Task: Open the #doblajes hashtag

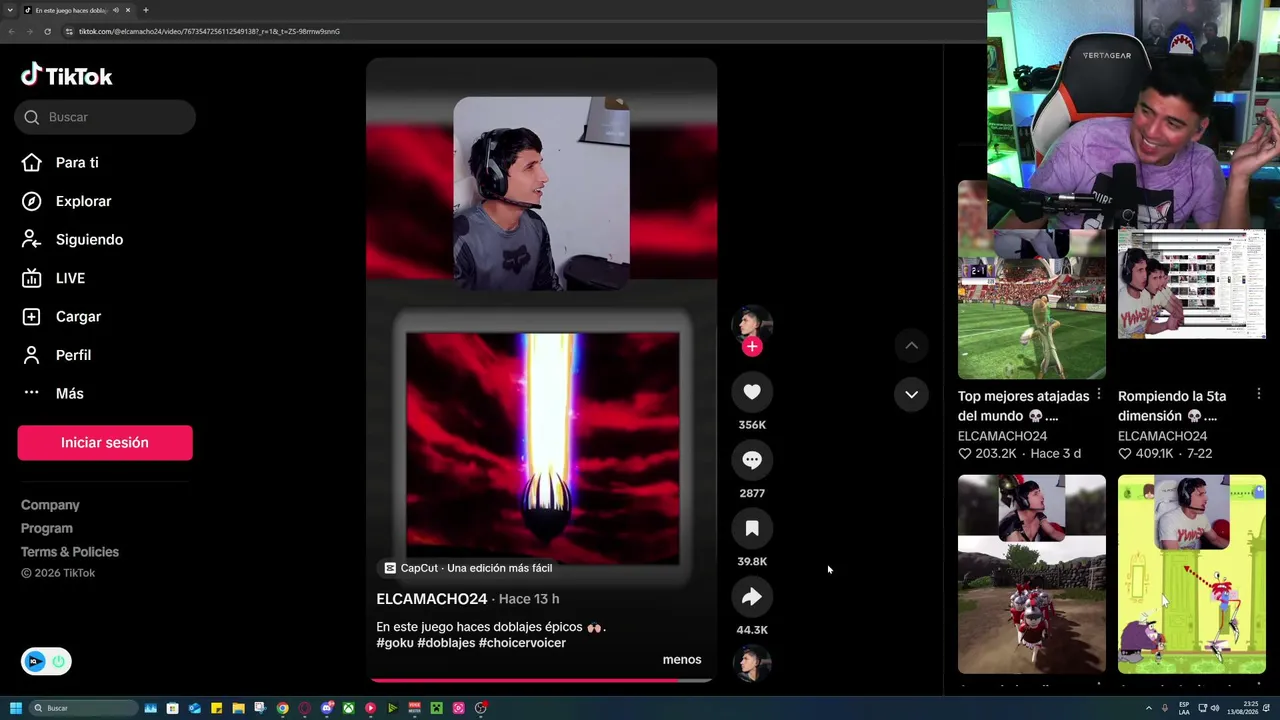Action: pyautogui.click(x=446, y=643)
